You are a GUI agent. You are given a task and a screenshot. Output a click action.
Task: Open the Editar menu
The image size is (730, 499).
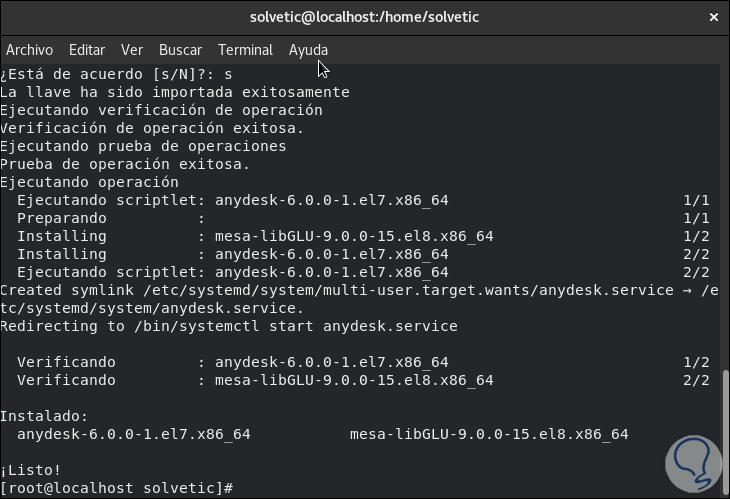(x=87, y=50)
